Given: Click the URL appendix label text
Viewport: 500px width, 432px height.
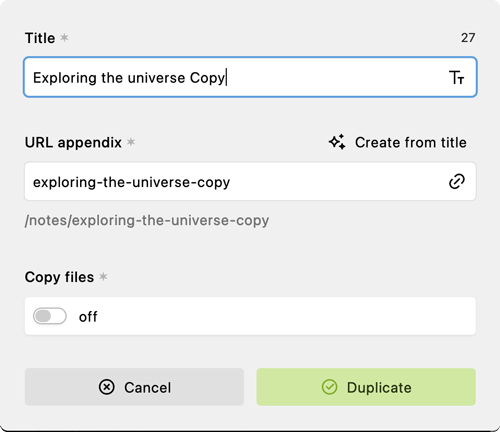Looking at the screenshot, I should (x=73, y=143).
